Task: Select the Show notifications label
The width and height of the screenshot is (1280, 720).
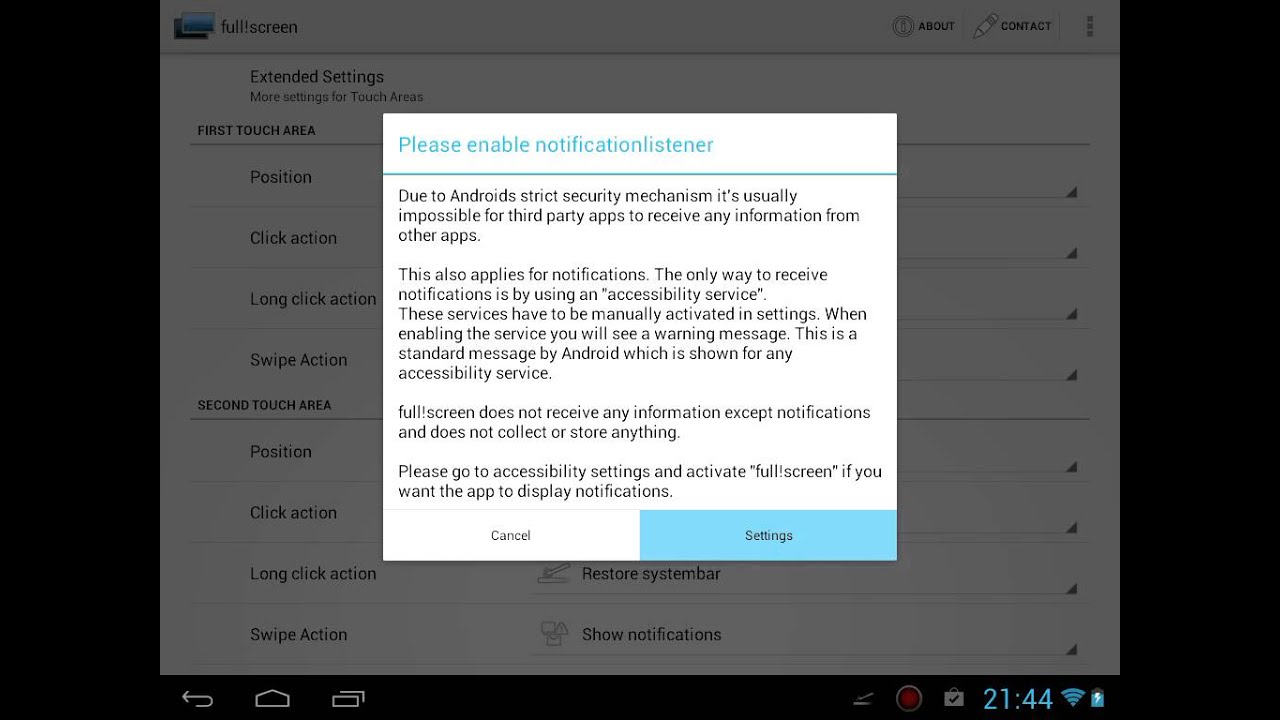Action: pos(651,635)
